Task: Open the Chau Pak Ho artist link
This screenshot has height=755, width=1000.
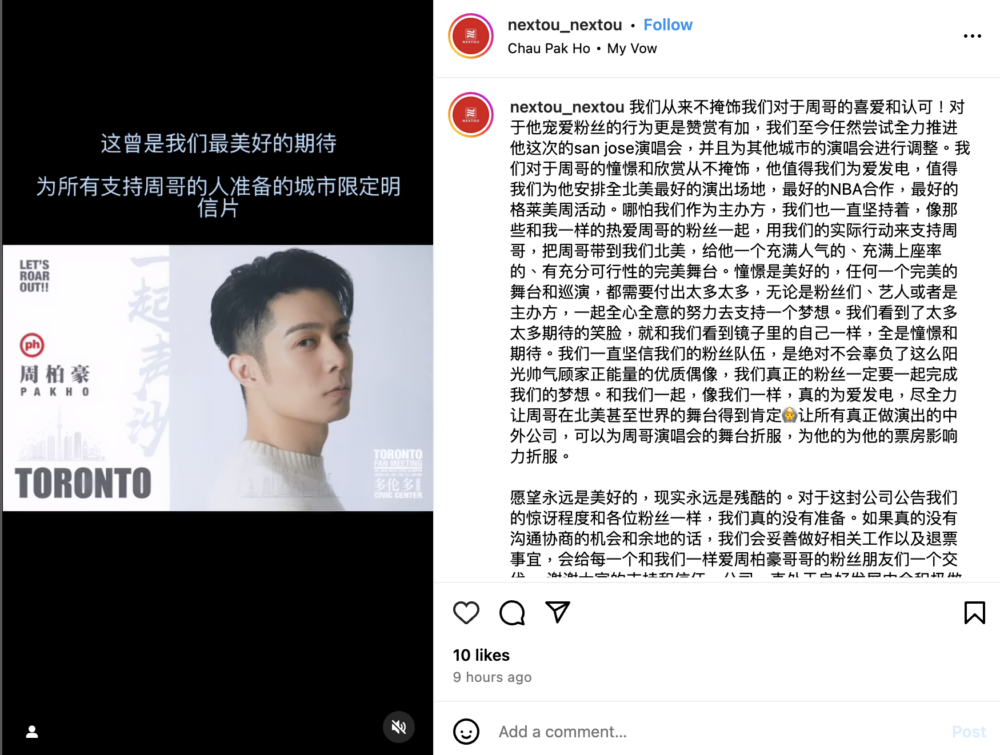Action: click(x=549, y=48)
